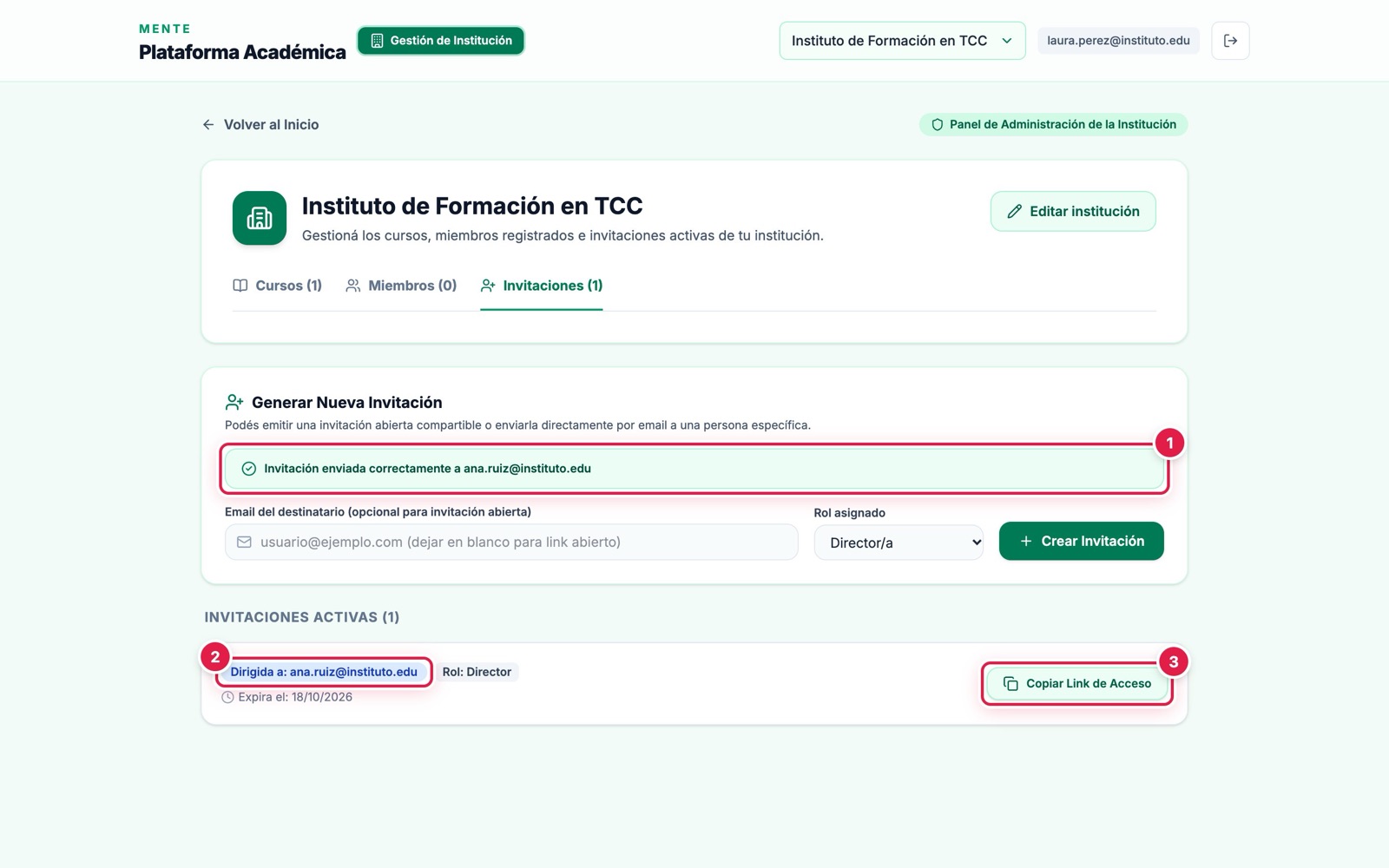Screen dimensions: 1389x868
Task: Click the people icon on Miembros tab
Action: tap(353, 286)
